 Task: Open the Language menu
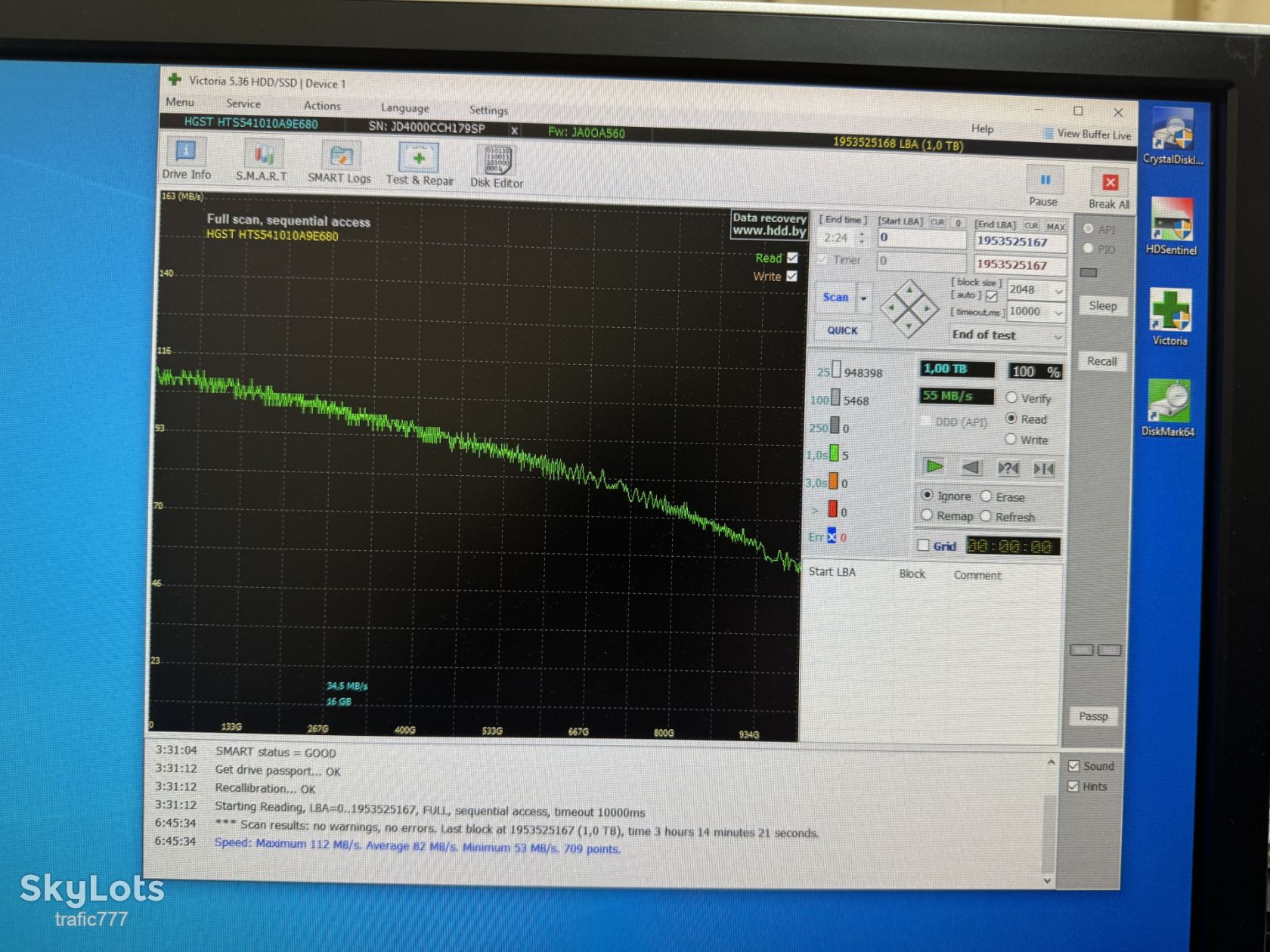coord(404,108)
